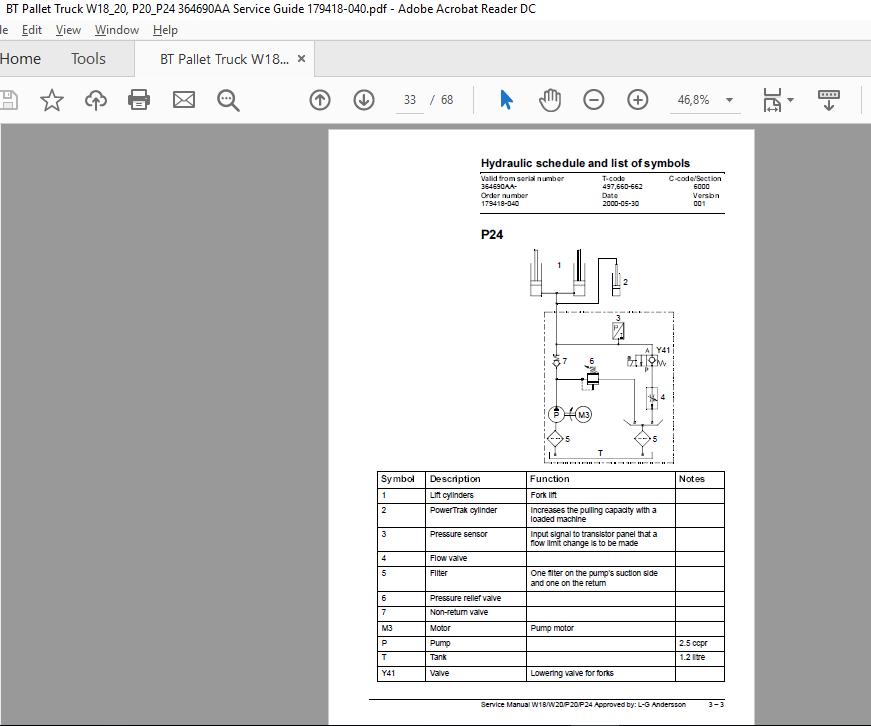This screenshot has height=726, width=871.
Task: Close the BT Pallet Truck document tab
Action: pyautogui.click(x=302, y=58)
